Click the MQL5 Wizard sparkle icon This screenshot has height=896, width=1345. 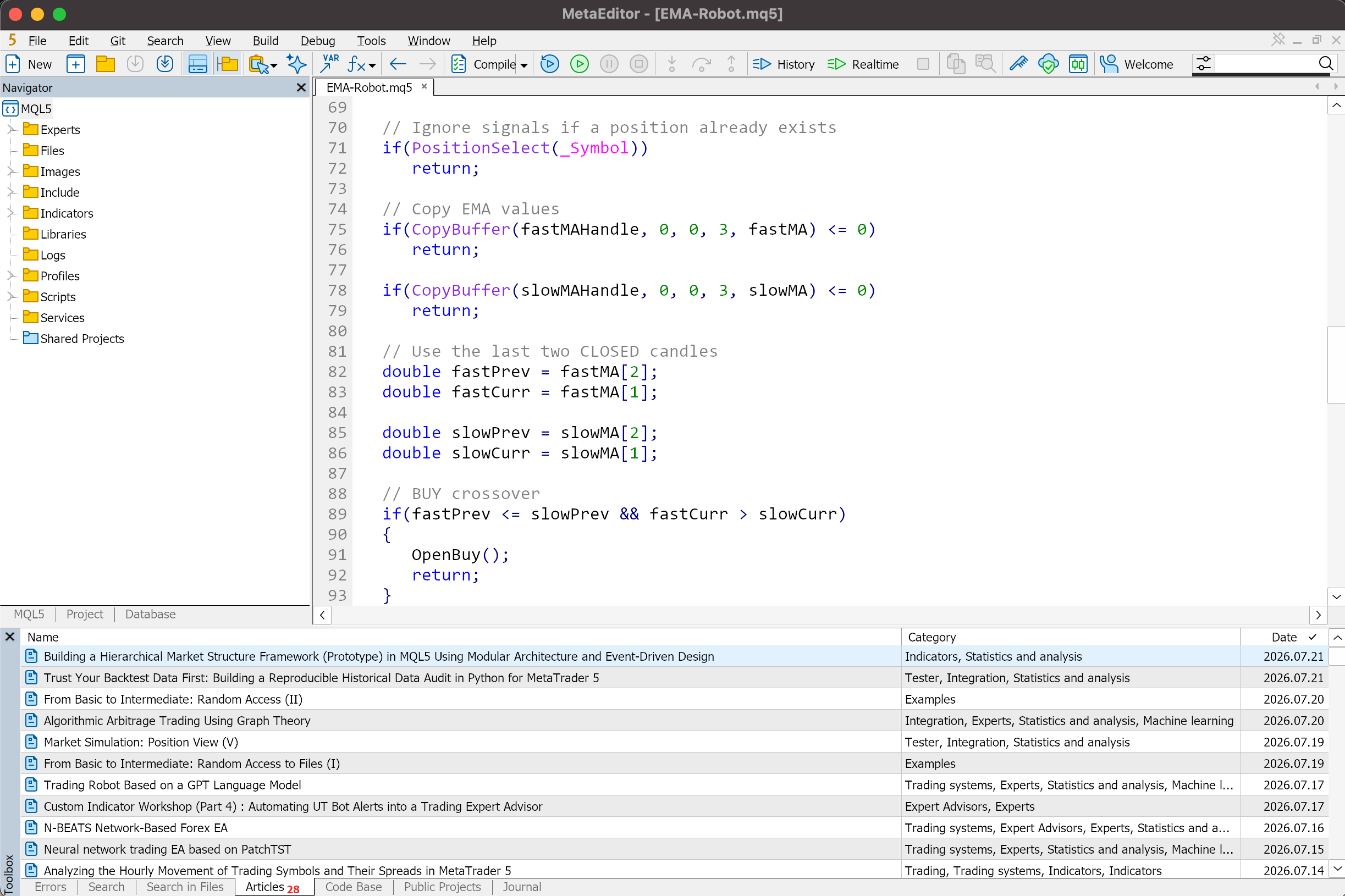tap(296, 64)
